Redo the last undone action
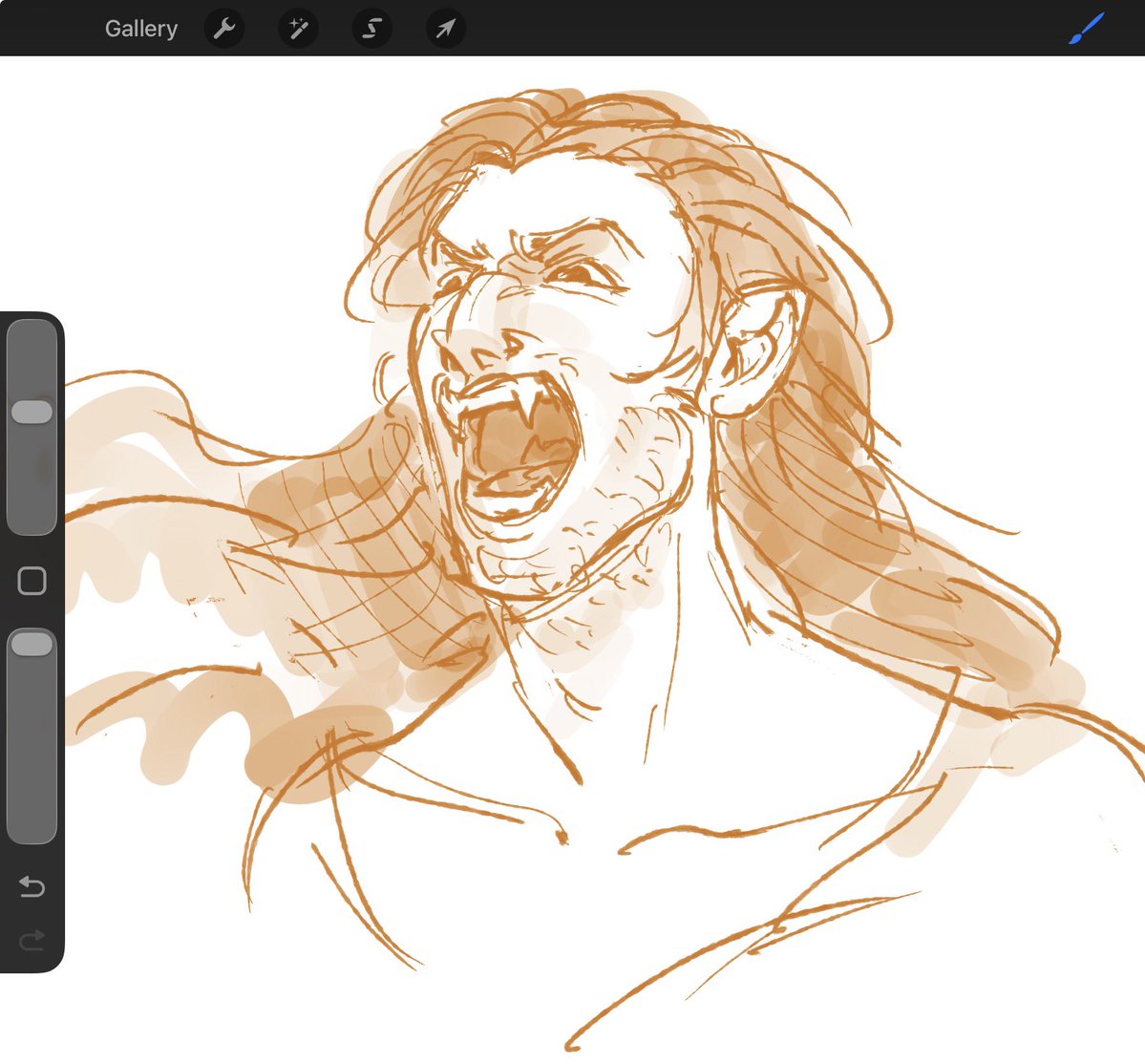Image resolution: width=1145 pixels, height=1064 pixels. pyautogui.click(x=32, y=940)
